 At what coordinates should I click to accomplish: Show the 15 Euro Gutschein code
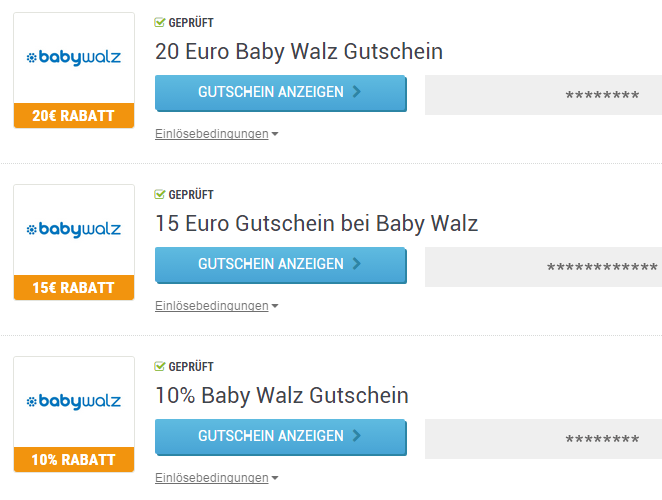click(x=281, y=265)
